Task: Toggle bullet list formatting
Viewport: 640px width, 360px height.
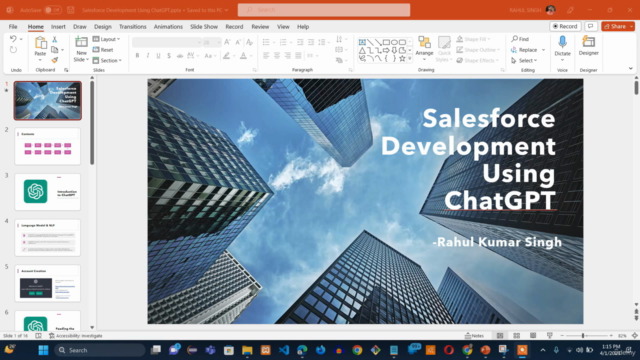Action: (x=266, y=42)
